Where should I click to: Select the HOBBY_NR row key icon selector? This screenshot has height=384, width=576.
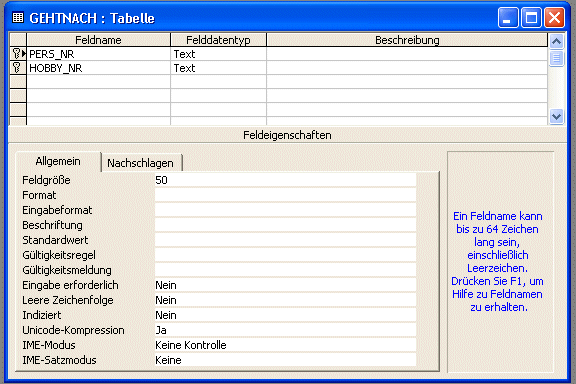point(18,68)
